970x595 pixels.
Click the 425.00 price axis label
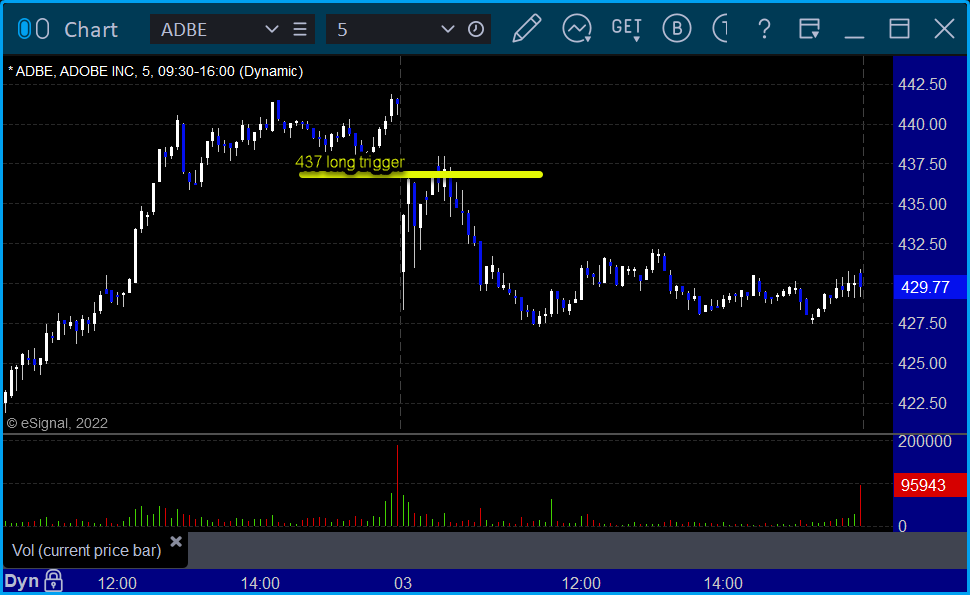point(922,363)
